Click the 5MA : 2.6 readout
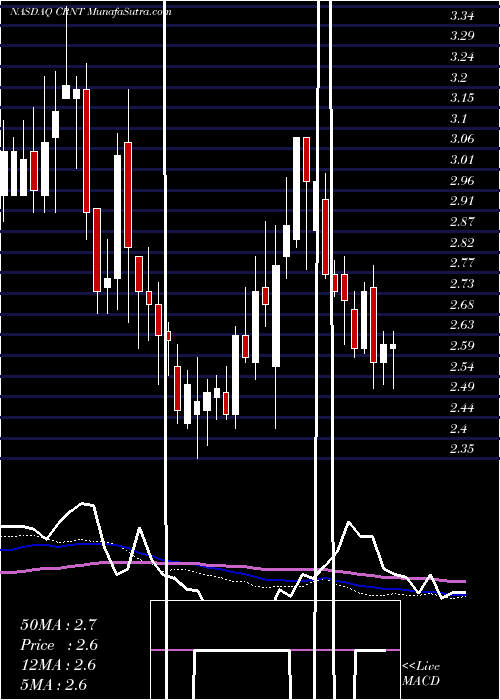Viewport: 500px width, 700px height. [54, 685]
